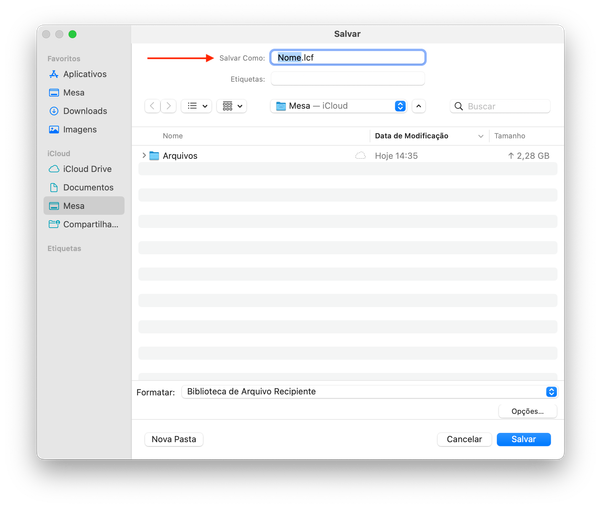Click the Hoje 14:35 modification date
601x508 pixels.
(396, 156)
